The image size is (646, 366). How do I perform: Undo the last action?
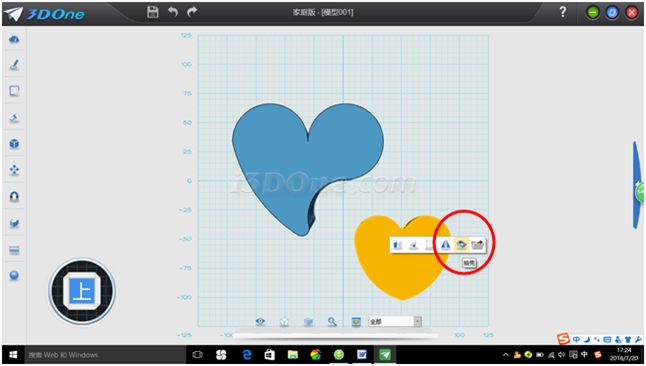(x=173, y=12)
